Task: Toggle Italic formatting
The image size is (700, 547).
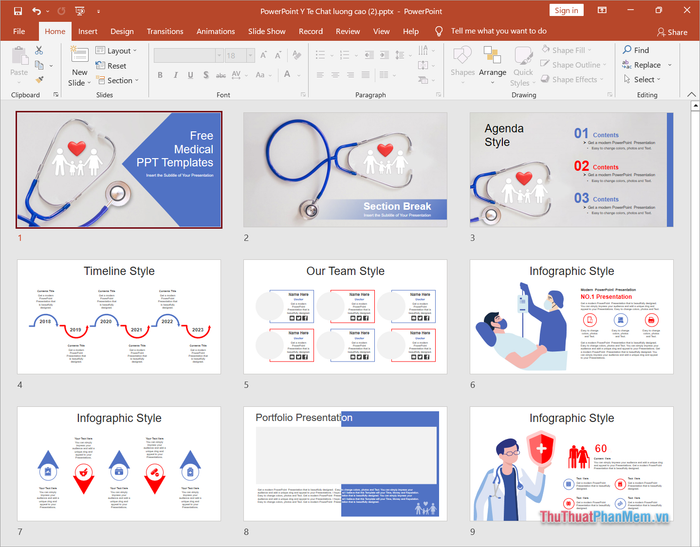Action: tap(175, 75)
